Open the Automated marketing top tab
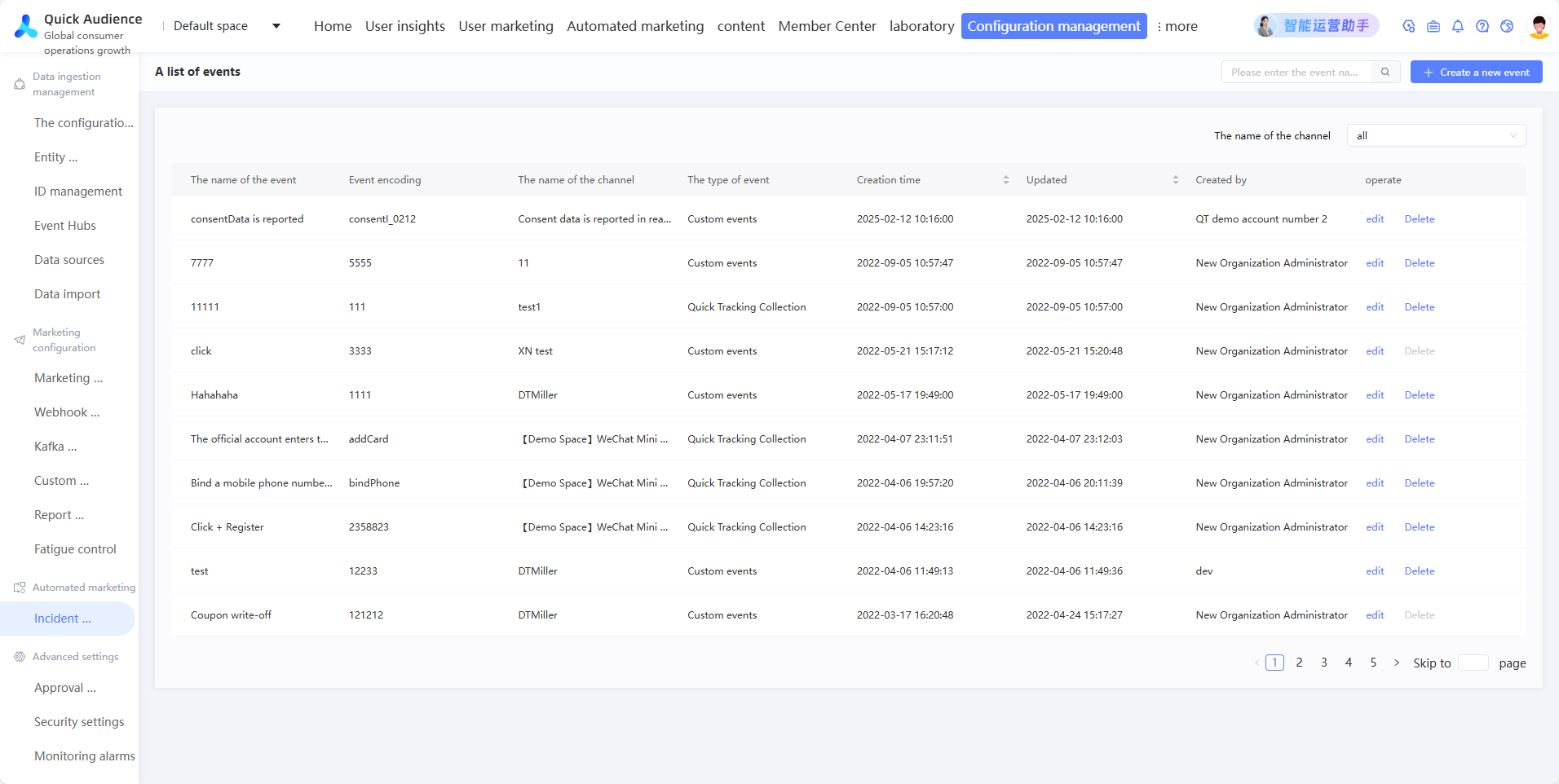Image resolution: width=1559 pixels, height=784 pixels. point(635,26)
